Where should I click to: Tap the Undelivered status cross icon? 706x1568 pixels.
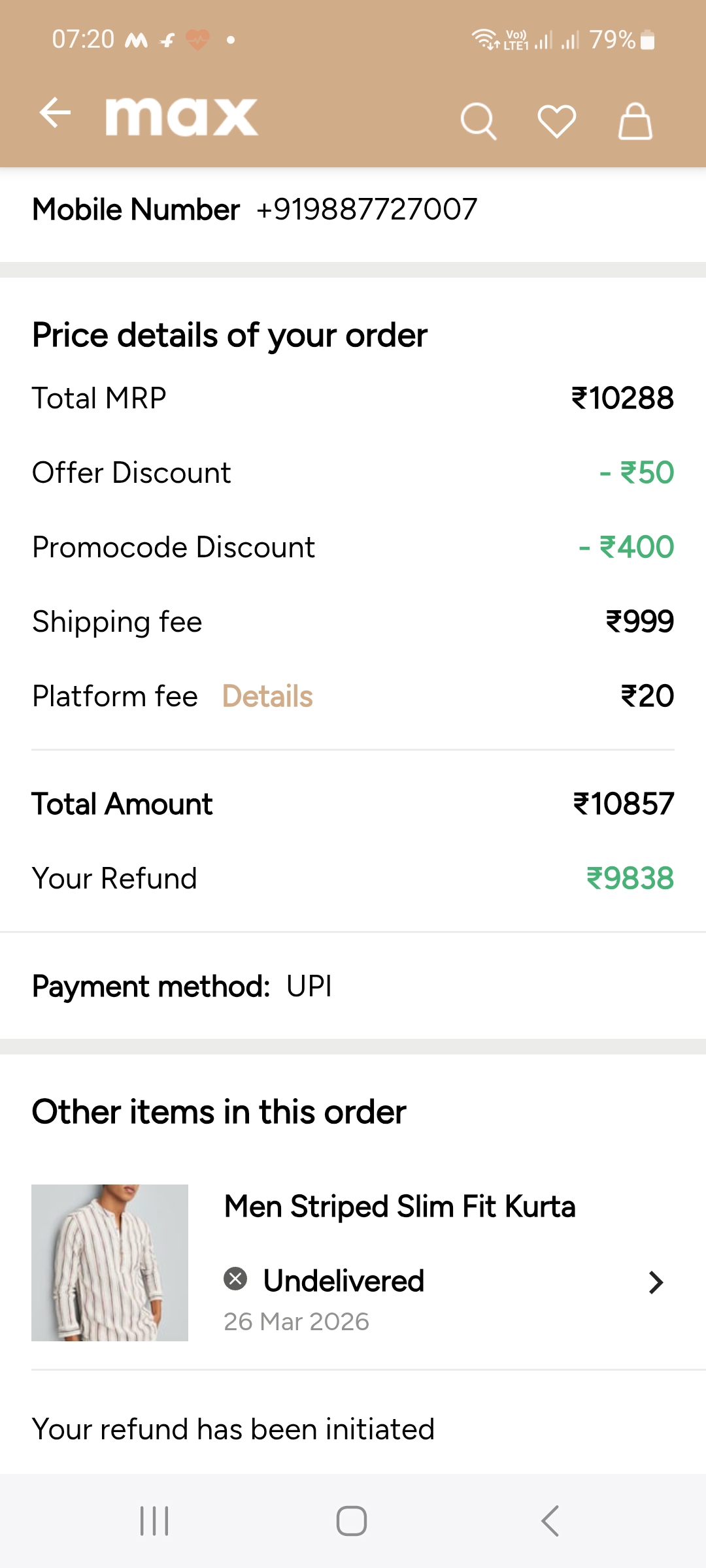pos(235,1279)
